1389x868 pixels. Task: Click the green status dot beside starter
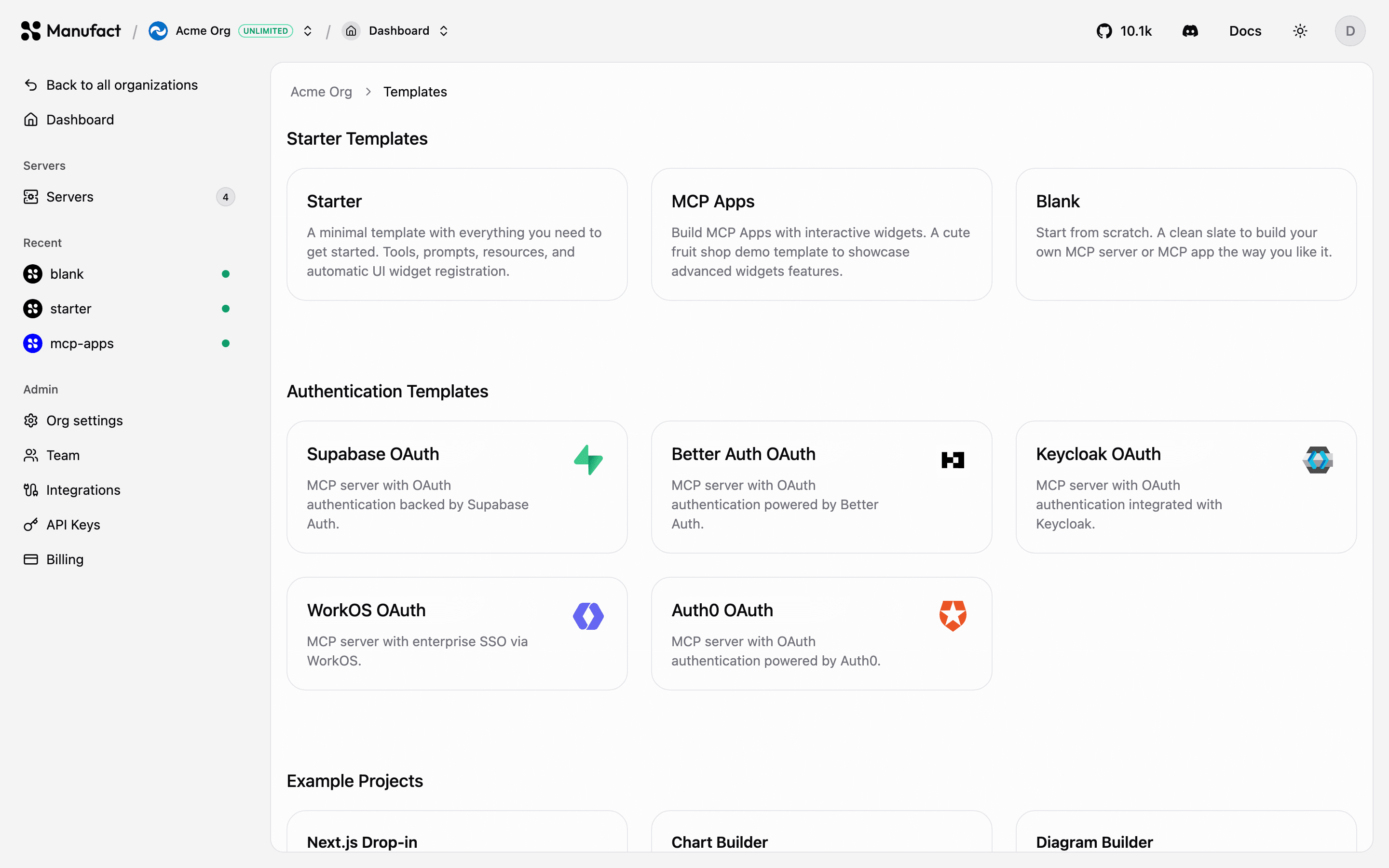(226, 309)
